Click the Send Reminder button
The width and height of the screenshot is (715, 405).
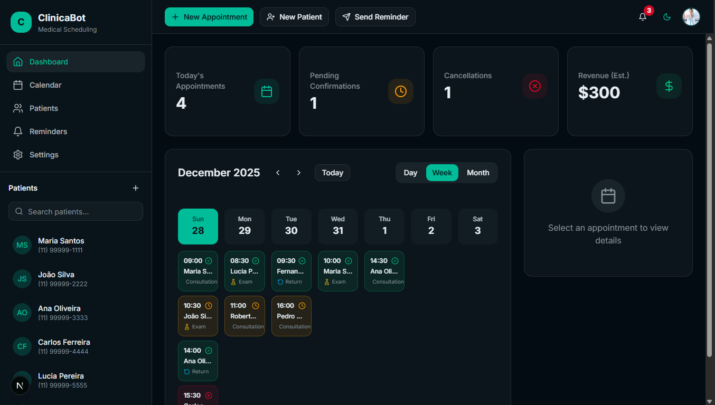coord(375,17)
